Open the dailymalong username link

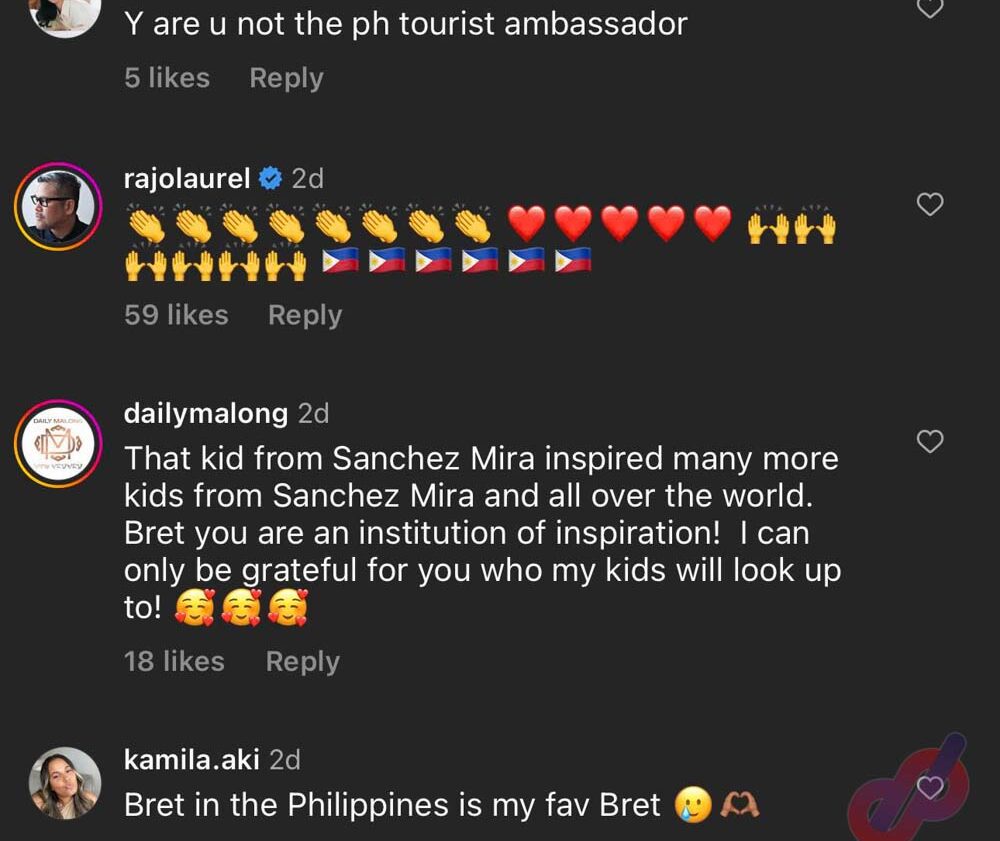pos(206,414)
